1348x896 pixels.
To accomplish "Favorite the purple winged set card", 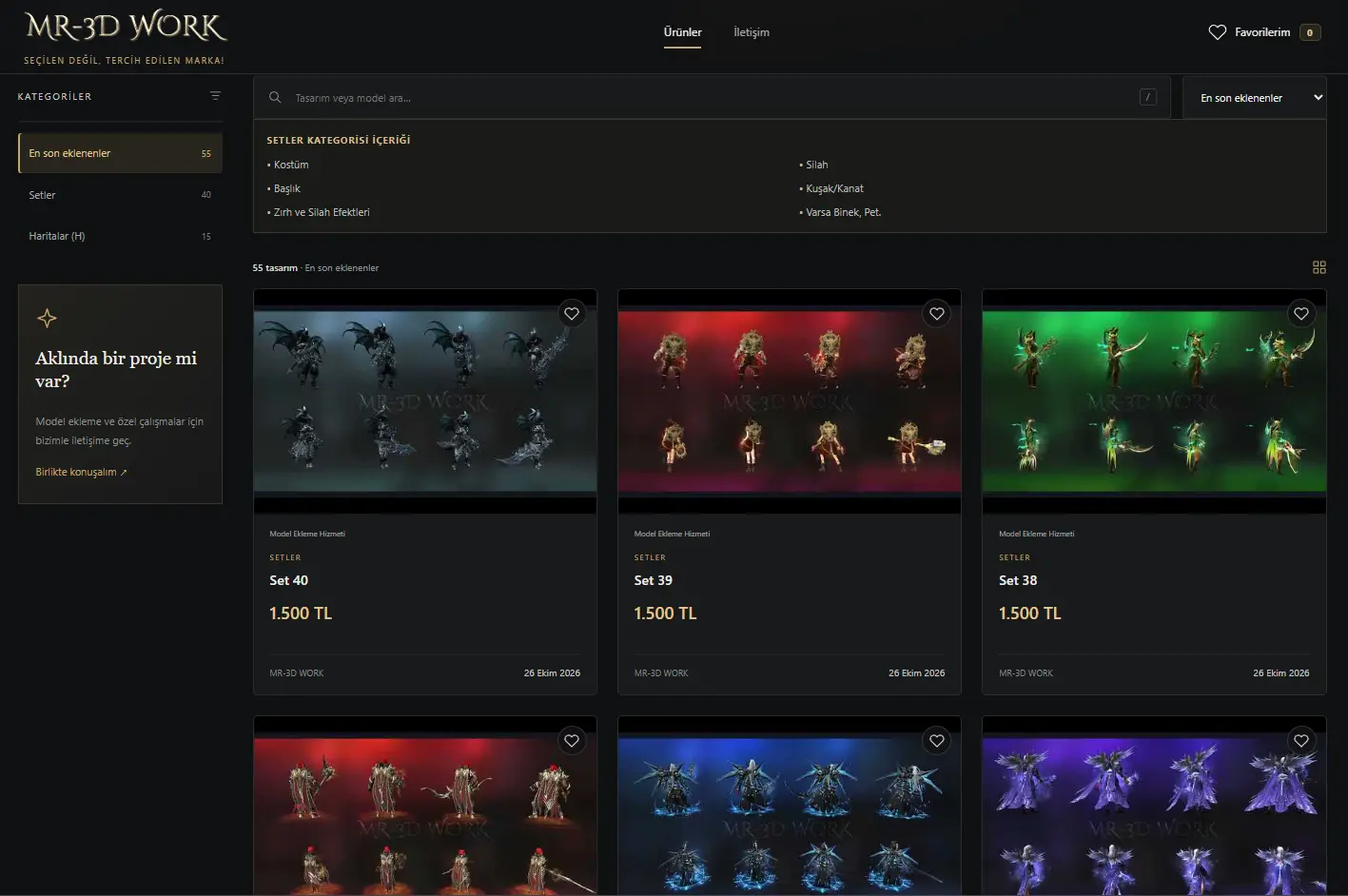I will click(x=1301, y=741).
